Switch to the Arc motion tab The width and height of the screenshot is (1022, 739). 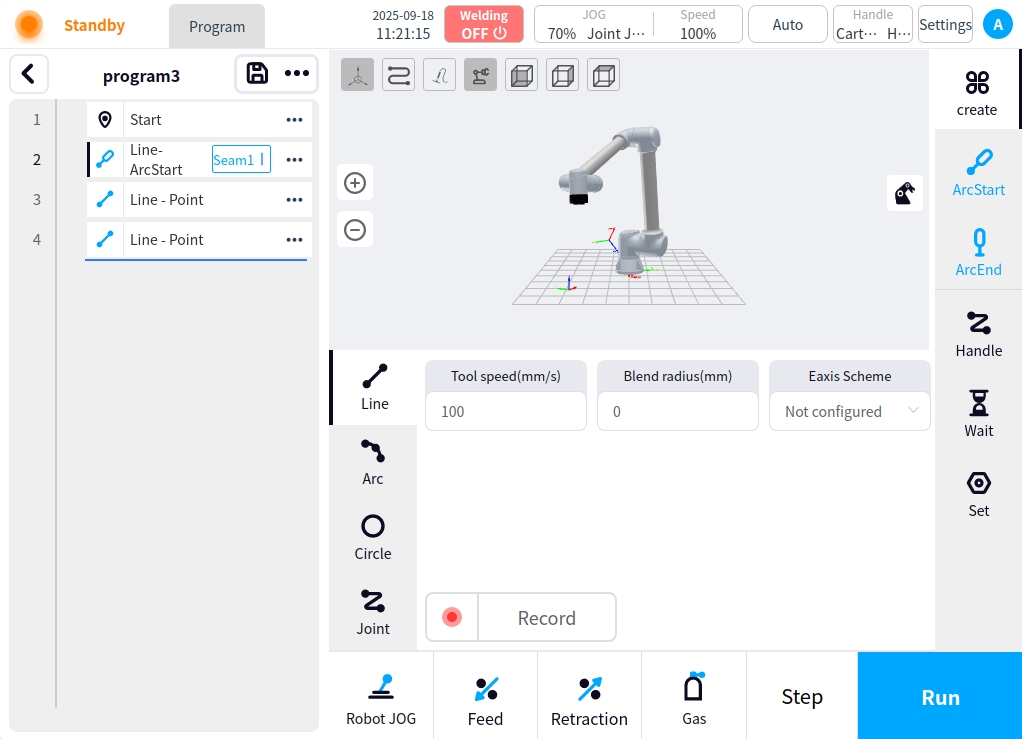373,462
